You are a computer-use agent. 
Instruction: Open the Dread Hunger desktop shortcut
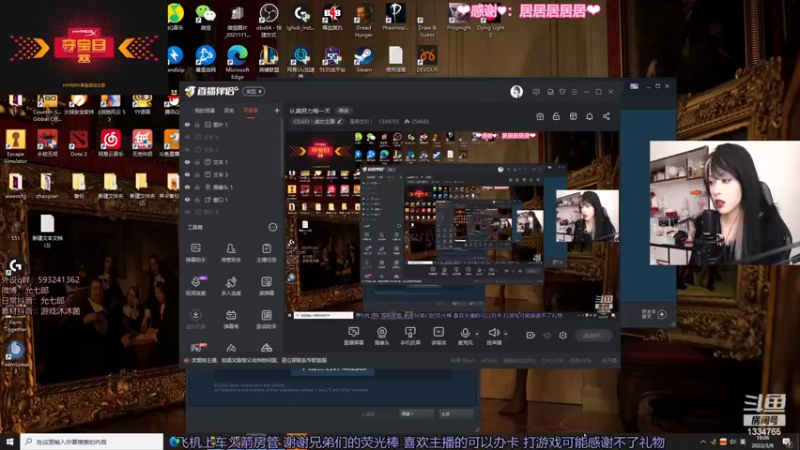(x=364, y=20)
